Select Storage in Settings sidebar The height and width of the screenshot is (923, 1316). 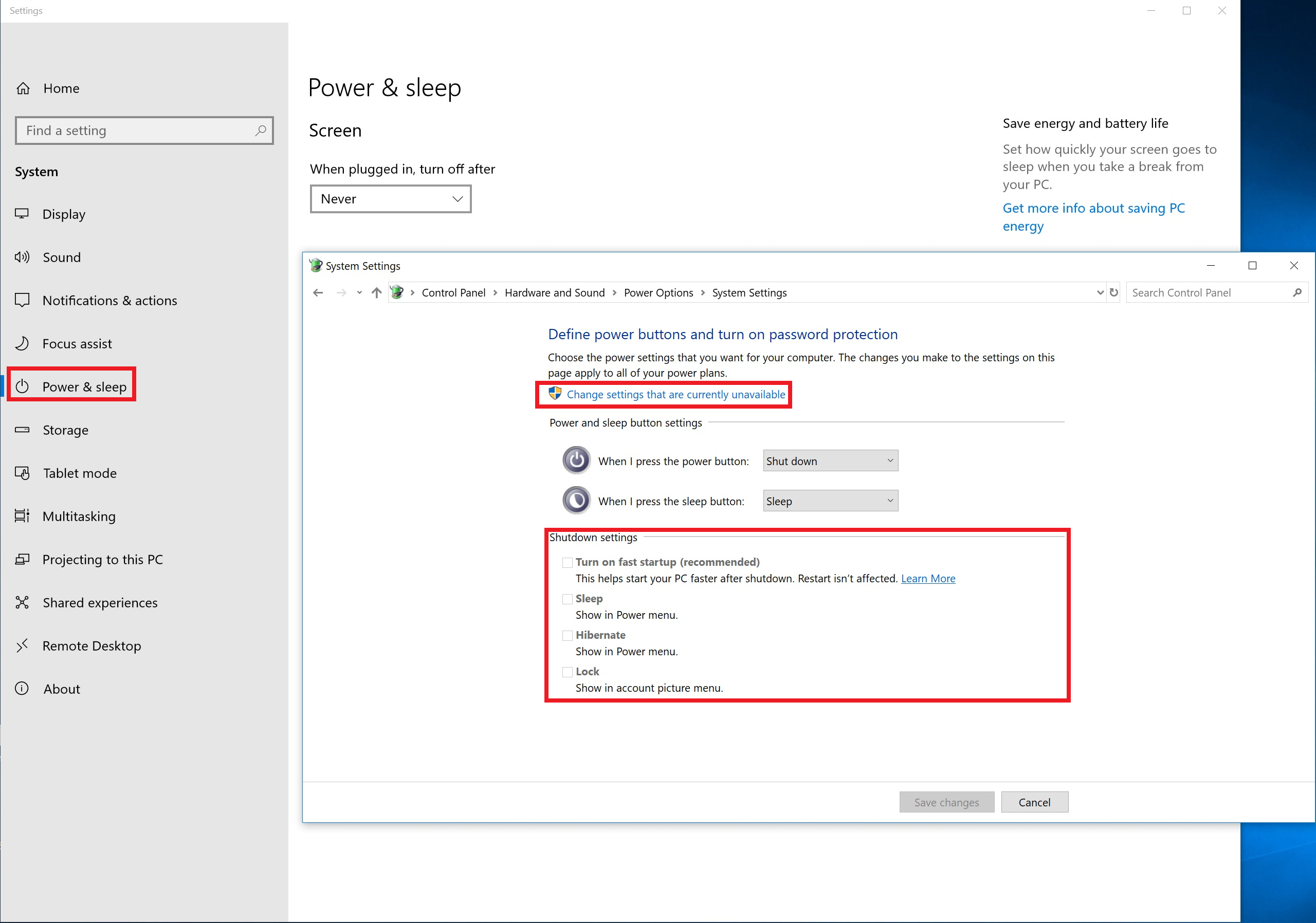[x=144, y=430]
